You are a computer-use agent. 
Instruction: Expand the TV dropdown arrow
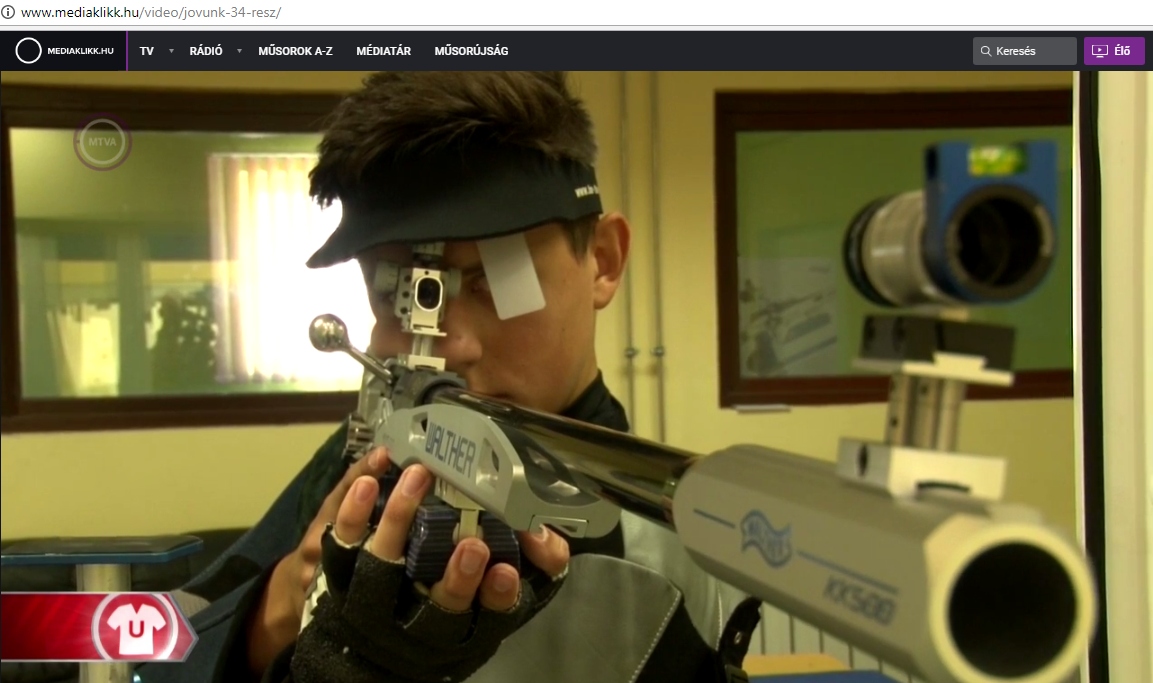171,51
